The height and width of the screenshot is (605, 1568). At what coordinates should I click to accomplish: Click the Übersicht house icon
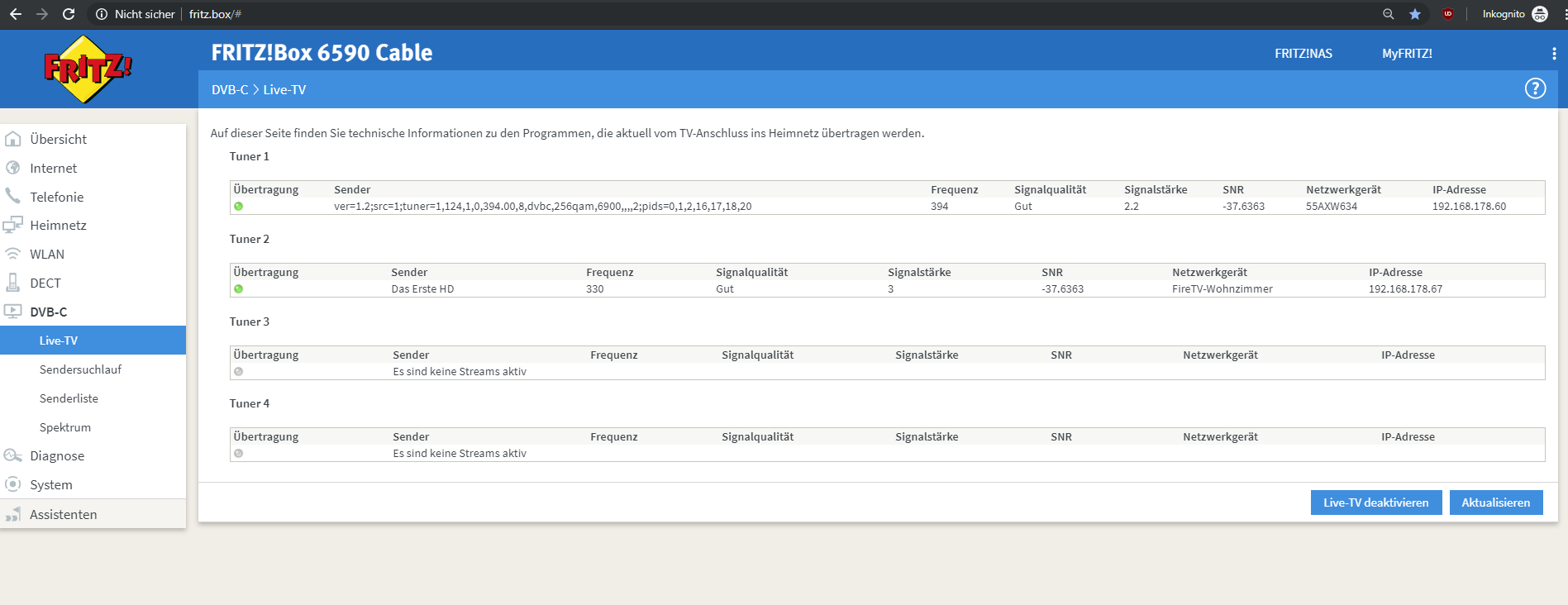[x=13, y=139]
